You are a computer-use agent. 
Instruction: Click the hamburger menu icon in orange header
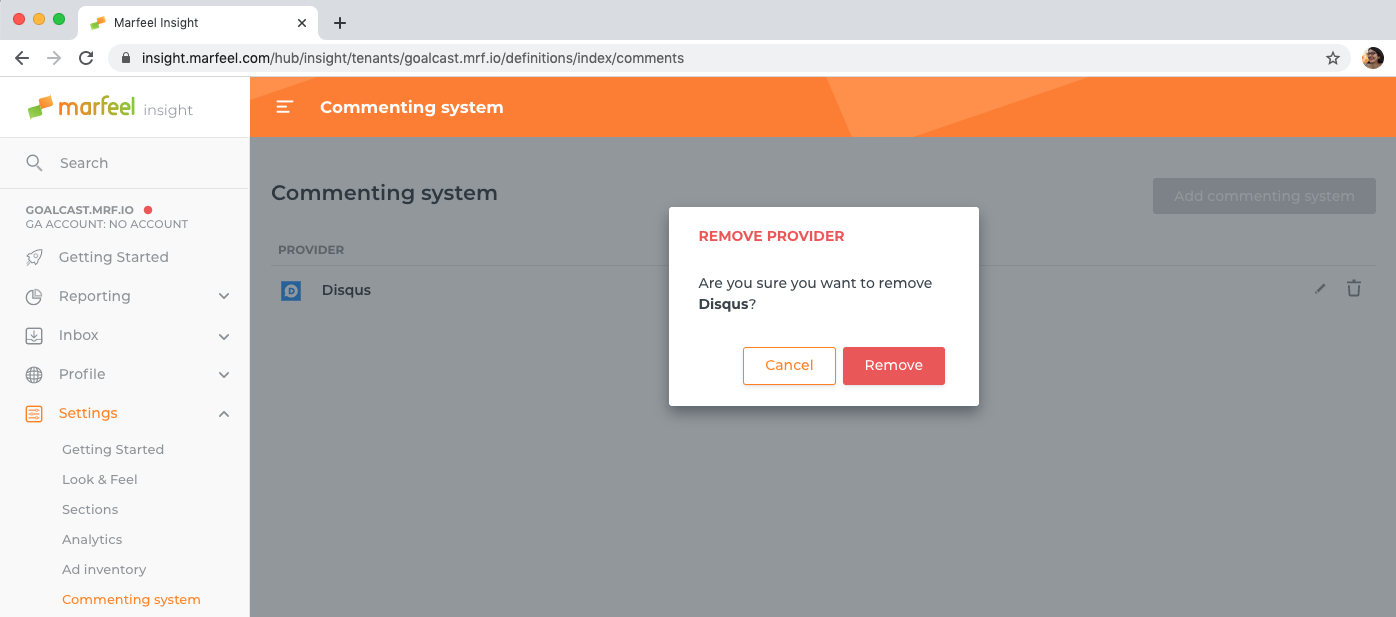285,107
